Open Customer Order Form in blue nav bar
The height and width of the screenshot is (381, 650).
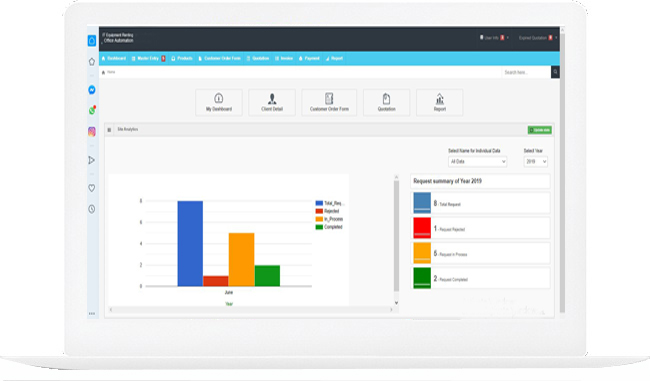pyautogui.click(x=219, y=58)
